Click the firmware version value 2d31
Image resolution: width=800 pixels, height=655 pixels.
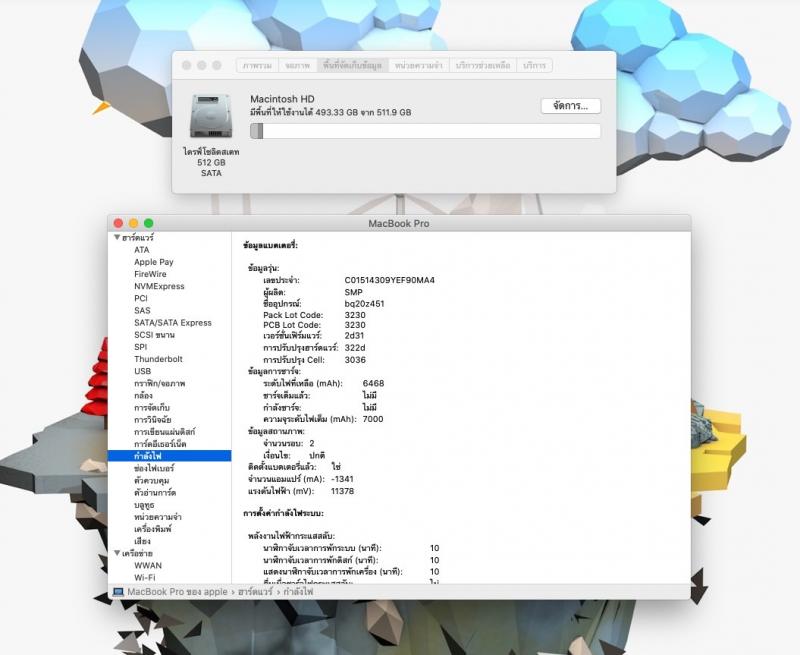[354, 336]
